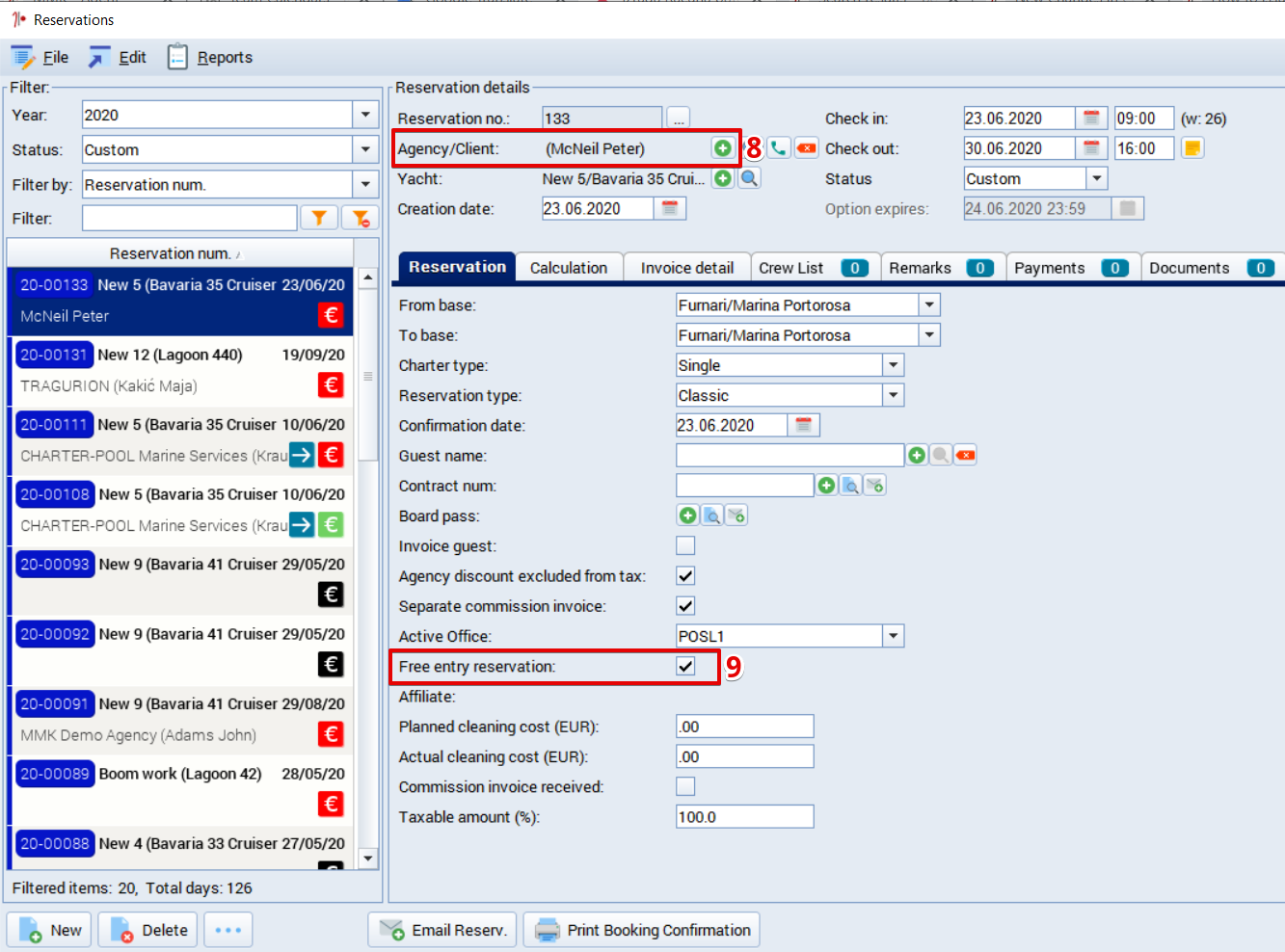Open Check out date calendar picker

coord(1091,148)
